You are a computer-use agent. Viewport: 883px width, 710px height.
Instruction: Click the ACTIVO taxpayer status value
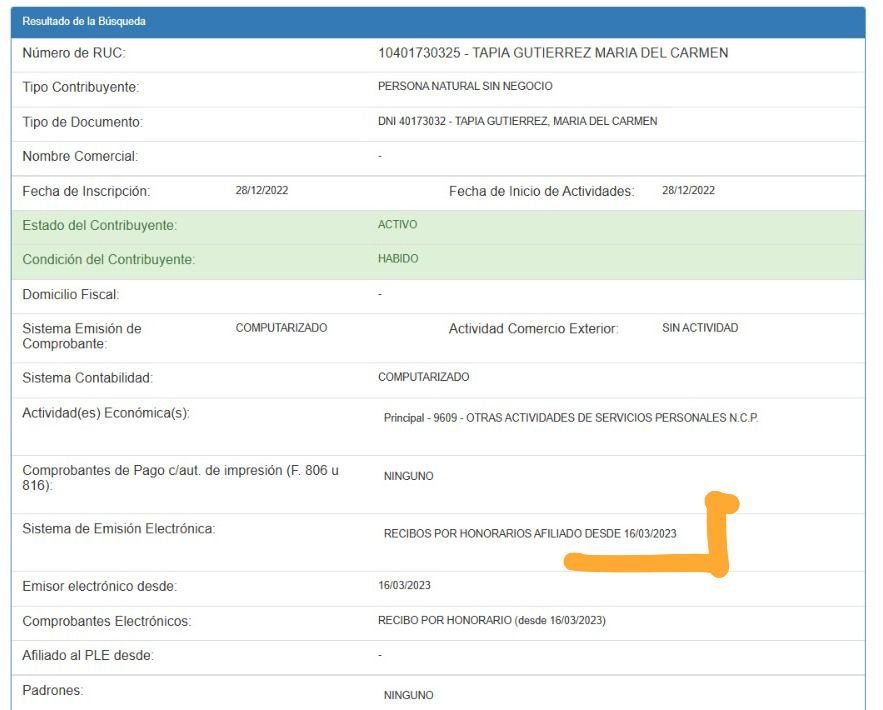(x=397, y=225)
